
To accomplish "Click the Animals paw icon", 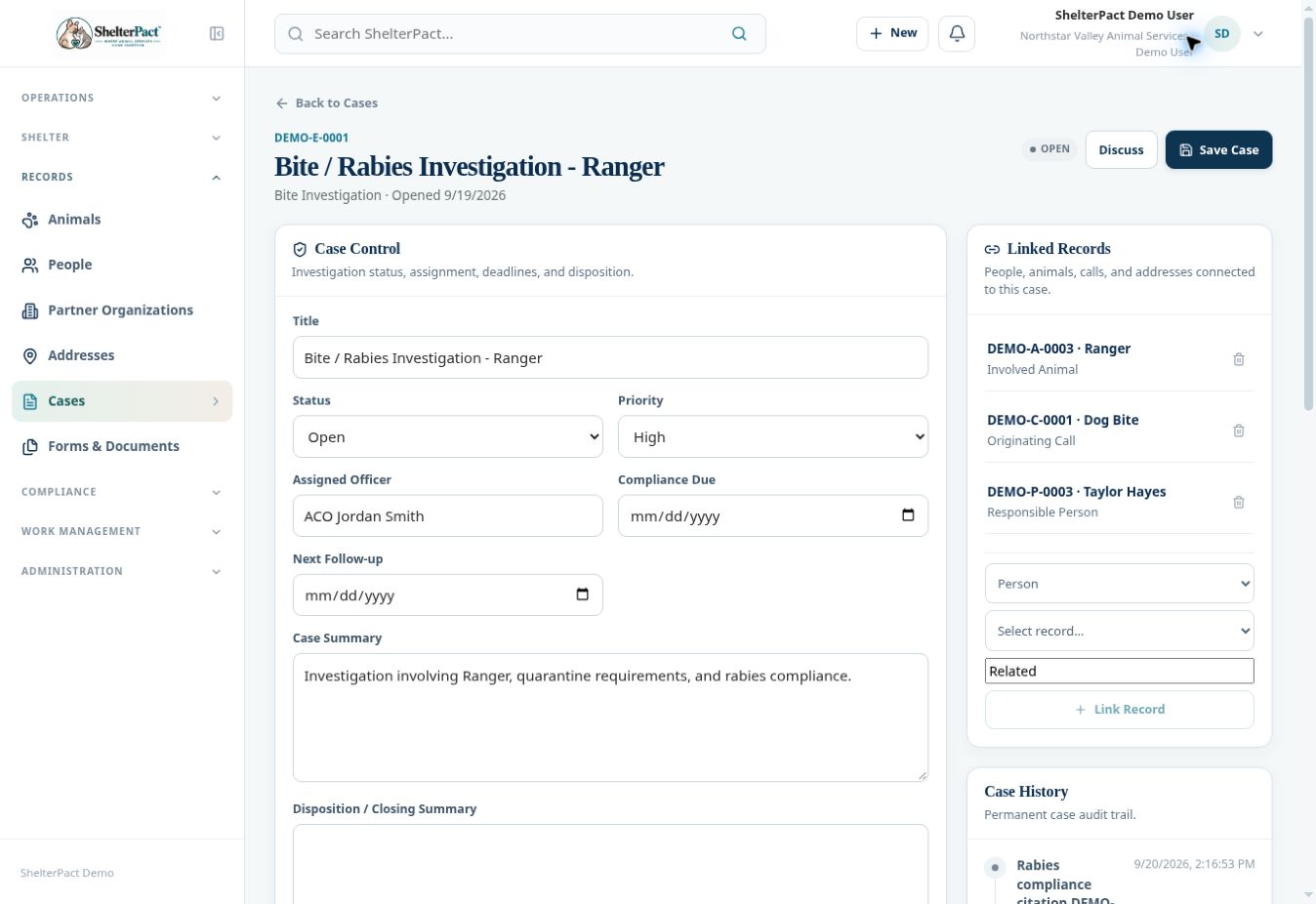I will click(30, 220).
